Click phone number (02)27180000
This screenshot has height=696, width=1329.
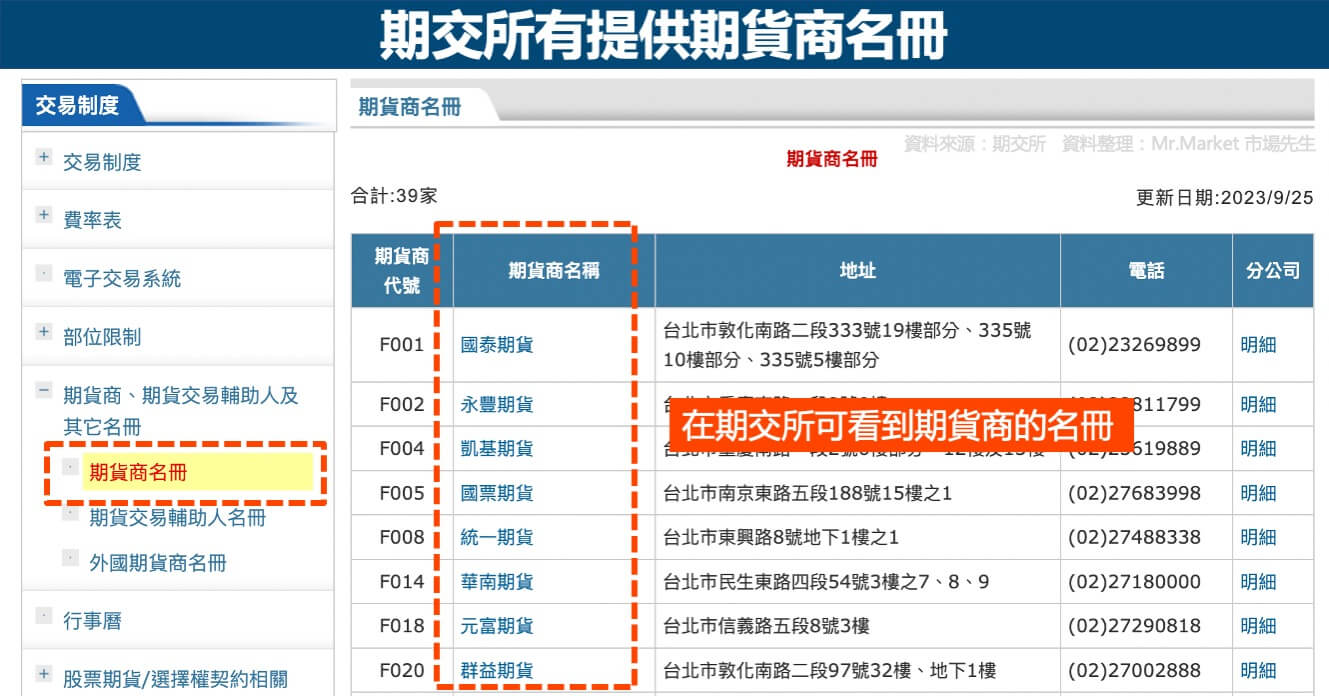(x=1134, y=582)
